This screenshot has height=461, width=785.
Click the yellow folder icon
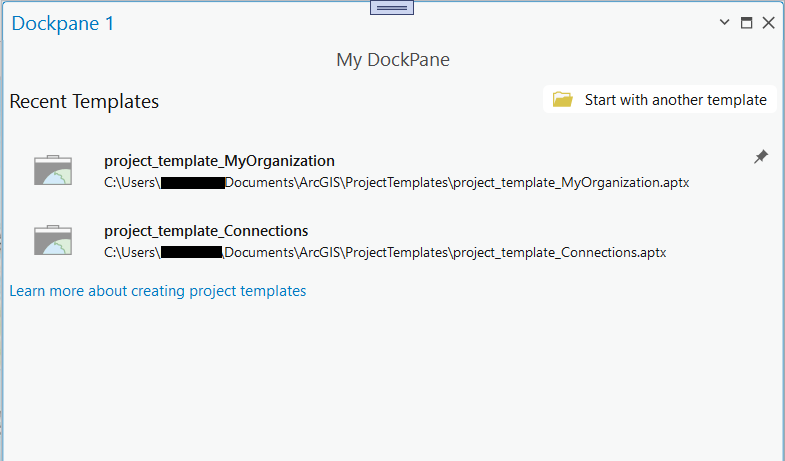coord(563,100)
